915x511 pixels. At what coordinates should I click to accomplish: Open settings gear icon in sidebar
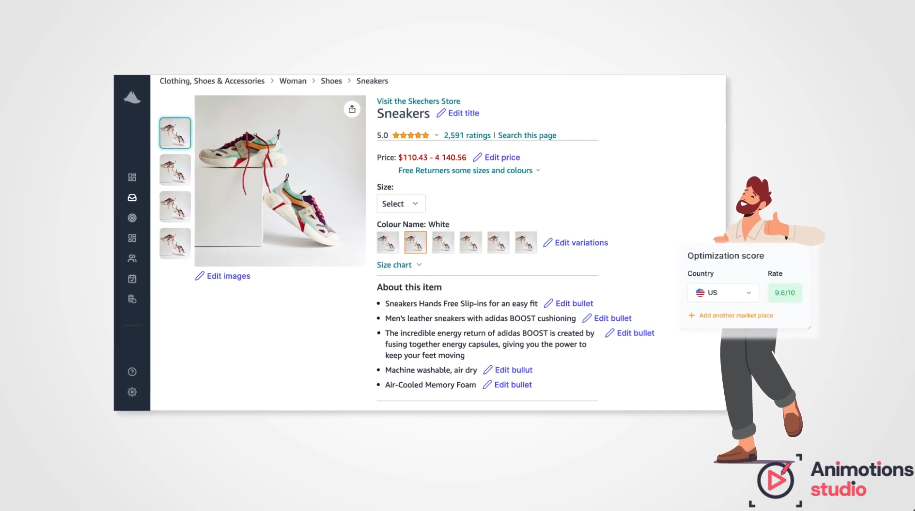132,392
